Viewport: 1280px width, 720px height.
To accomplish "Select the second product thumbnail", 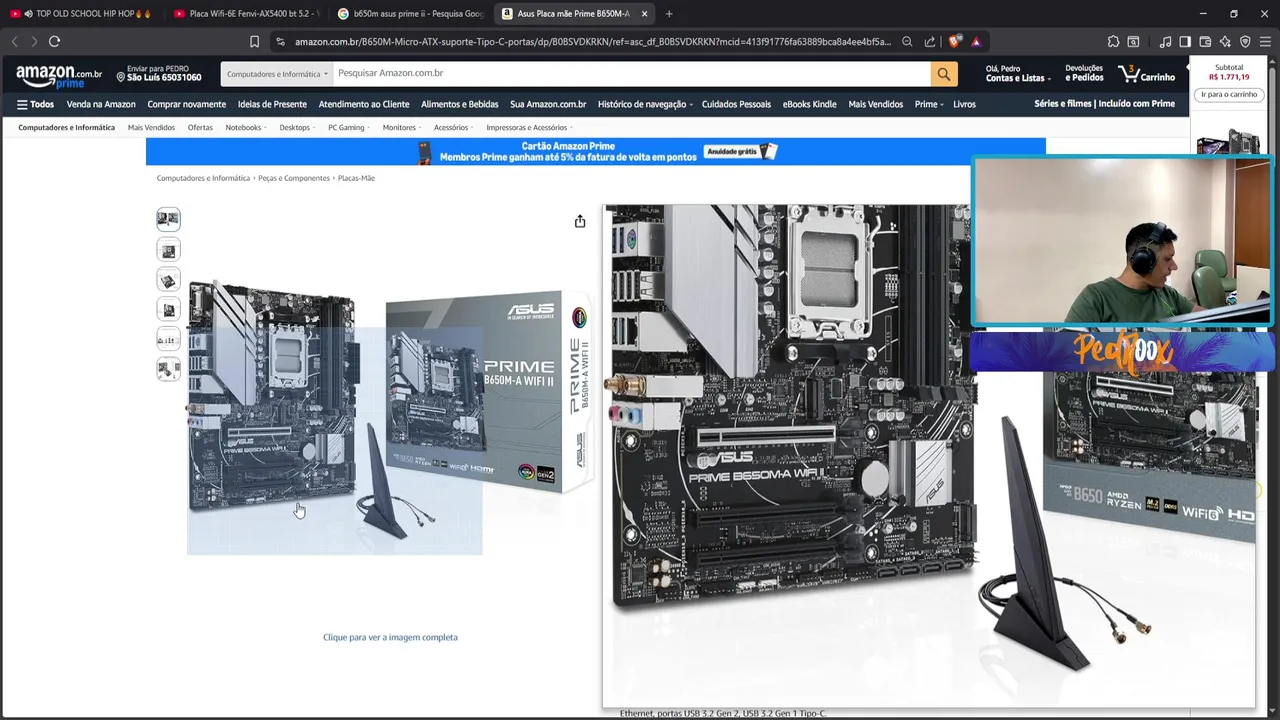I will tap(168, 250).
